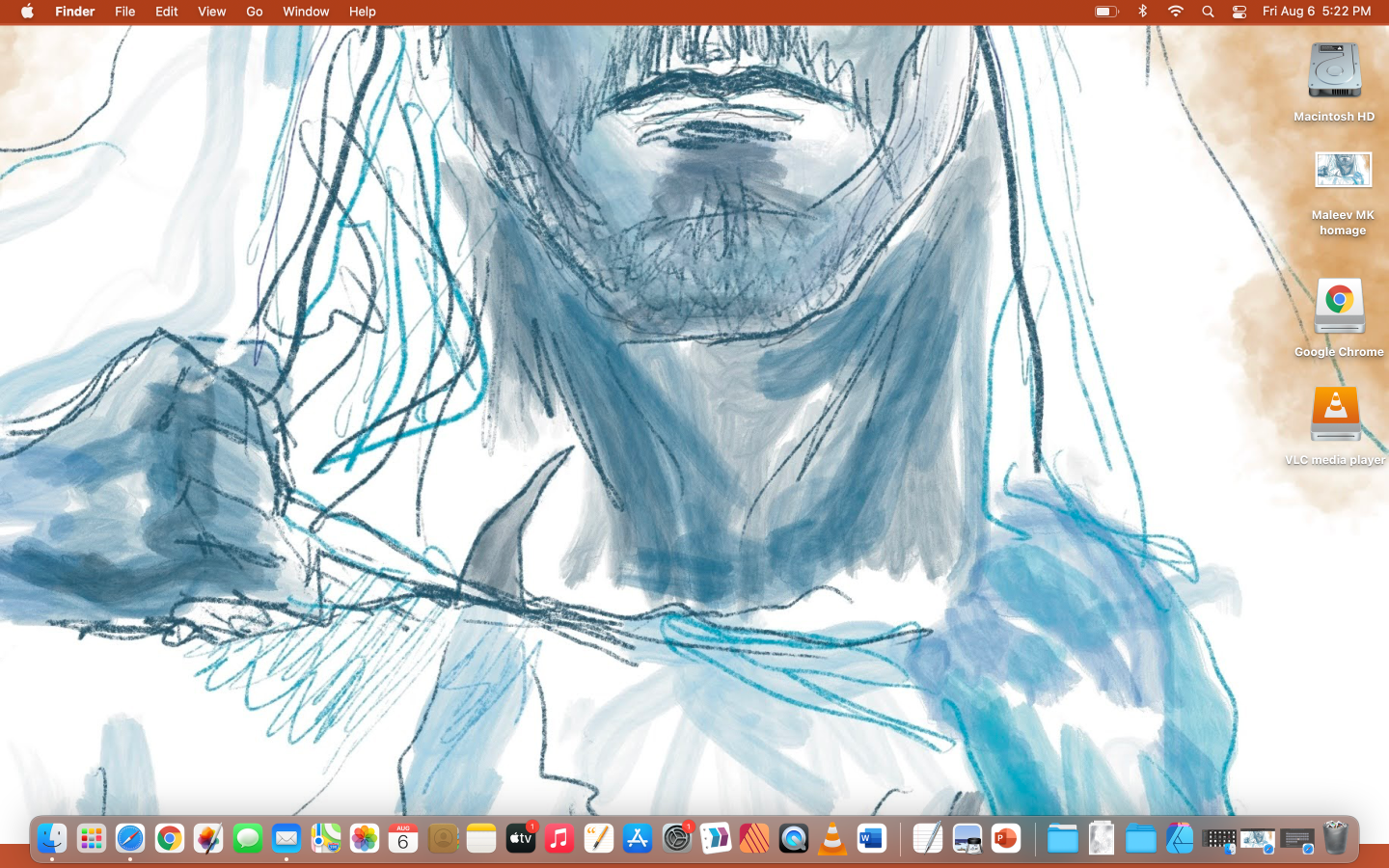Screen dimensions: 1389x868
Task: Open Launchpad in the Dock
Action: coord(92,838)
